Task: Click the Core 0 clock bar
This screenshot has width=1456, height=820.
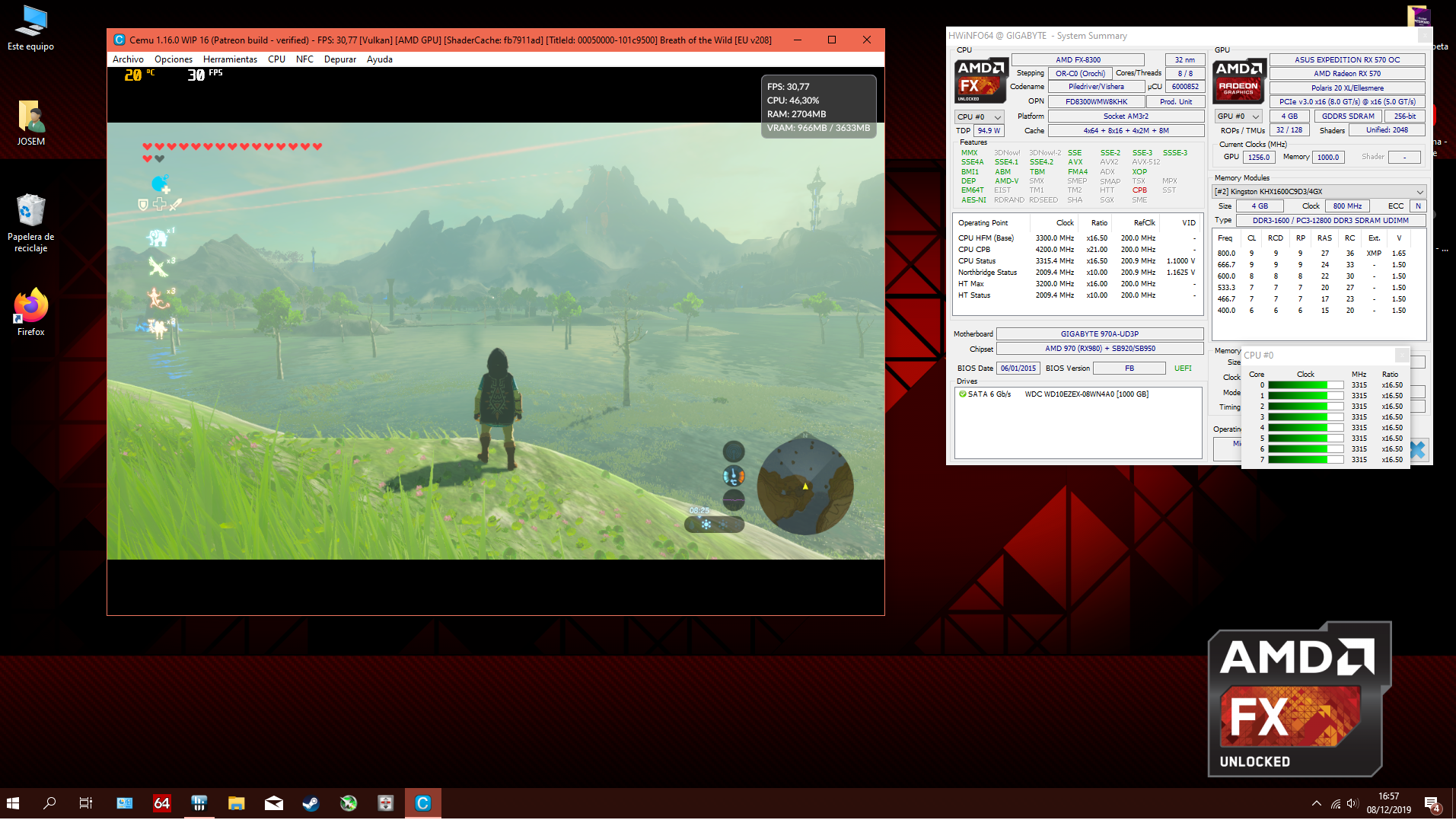Action: tap(1305, 385)
